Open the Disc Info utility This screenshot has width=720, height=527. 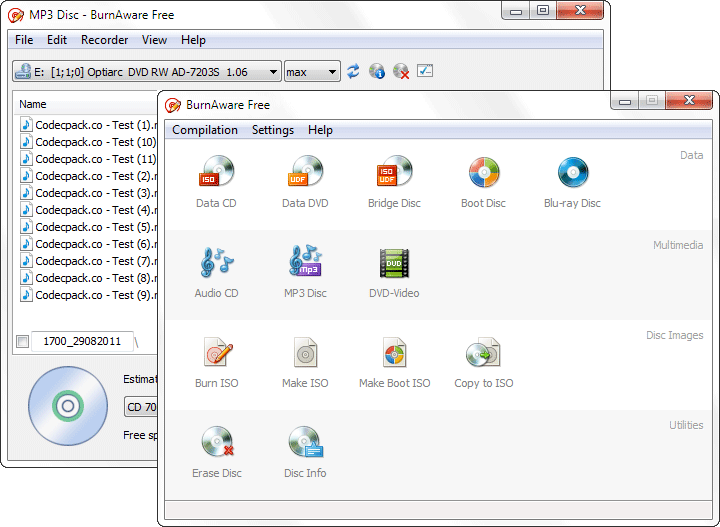[x=305, y=452]
